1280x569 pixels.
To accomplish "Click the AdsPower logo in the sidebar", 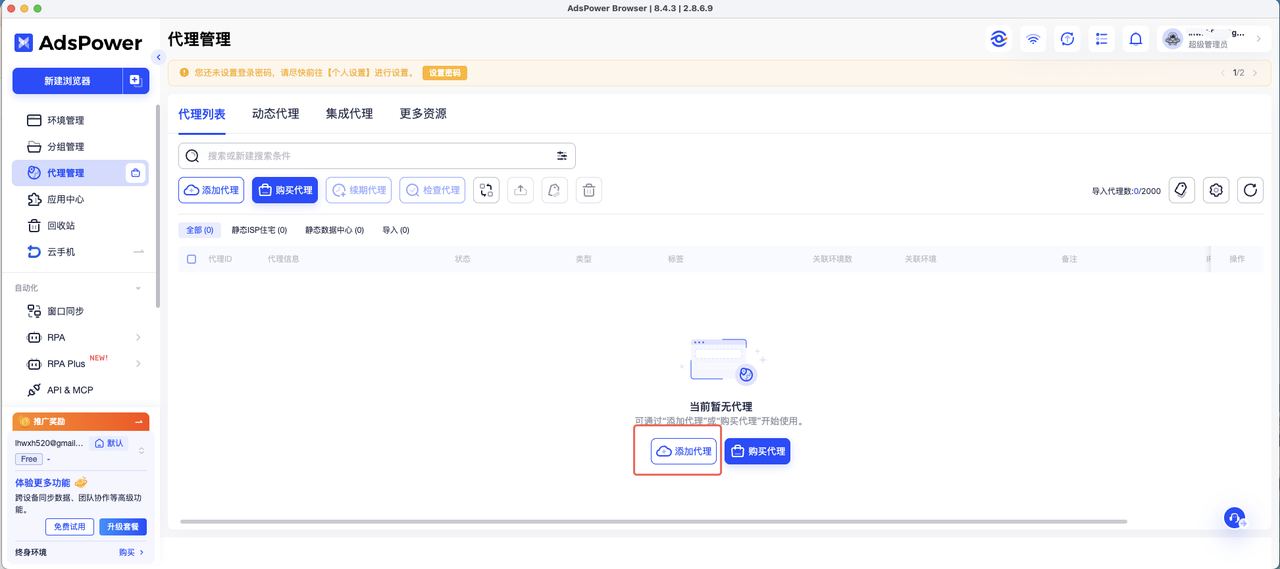I will tap(78, 43).
